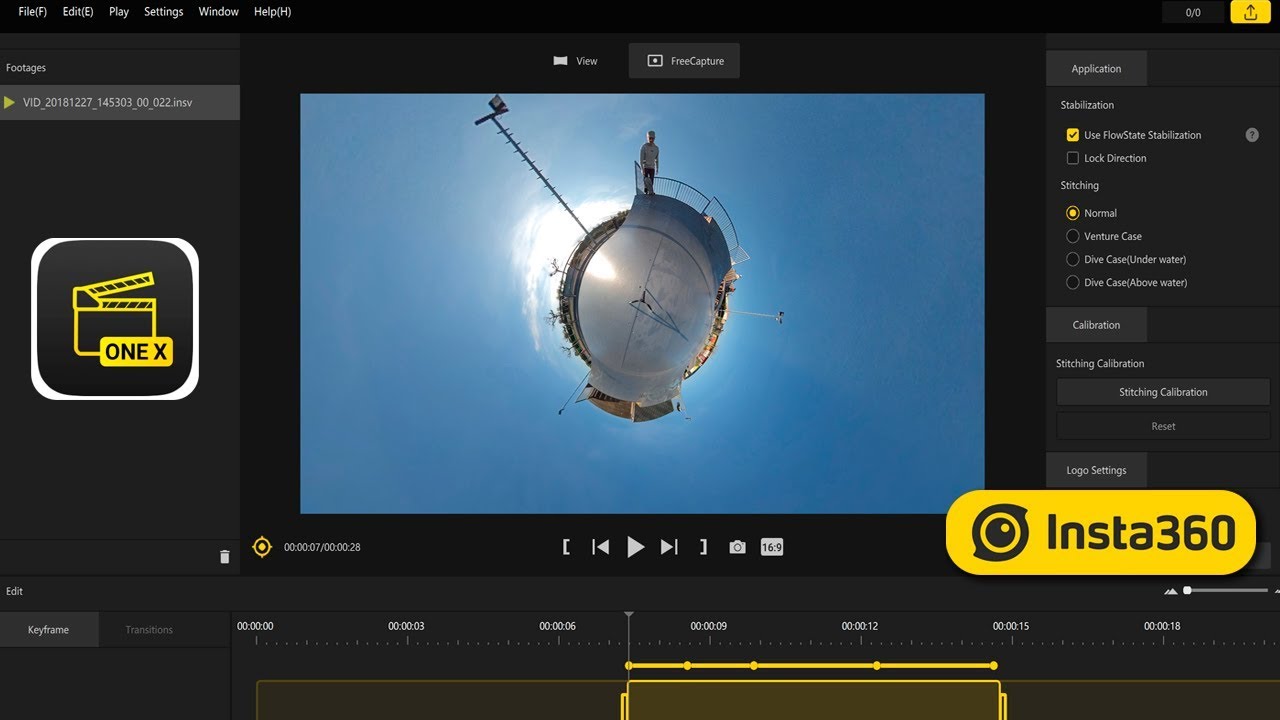The image size is (1280, 720).
Task: Click the tiny planet video preview
Action: [642, 304]
